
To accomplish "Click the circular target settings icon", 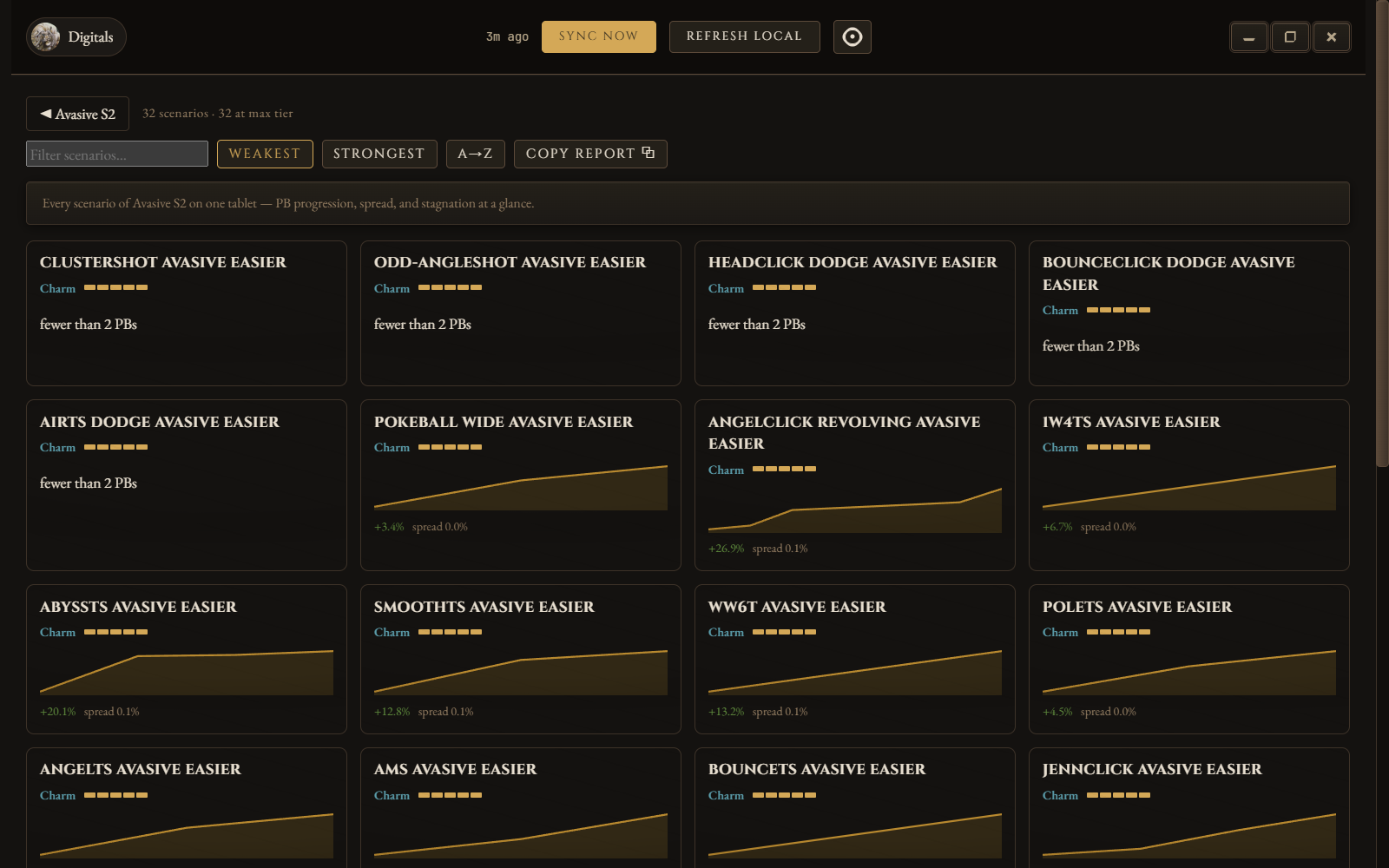I will (x=852, y=36).
